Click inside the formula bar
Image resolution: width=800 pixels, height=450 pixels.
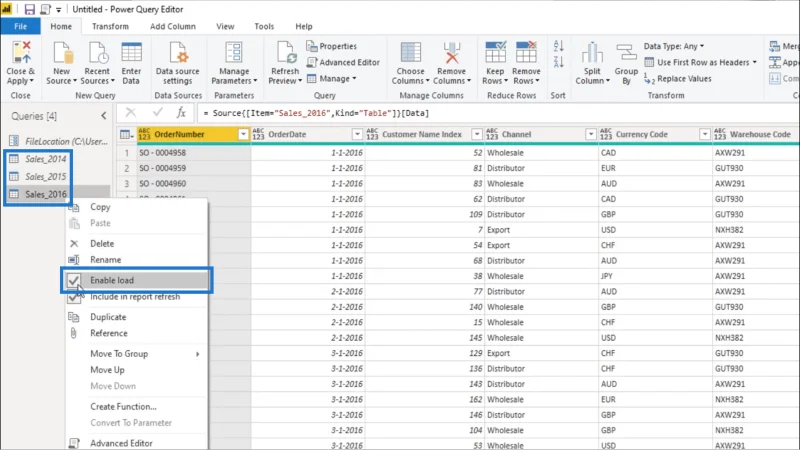[497, 113]
